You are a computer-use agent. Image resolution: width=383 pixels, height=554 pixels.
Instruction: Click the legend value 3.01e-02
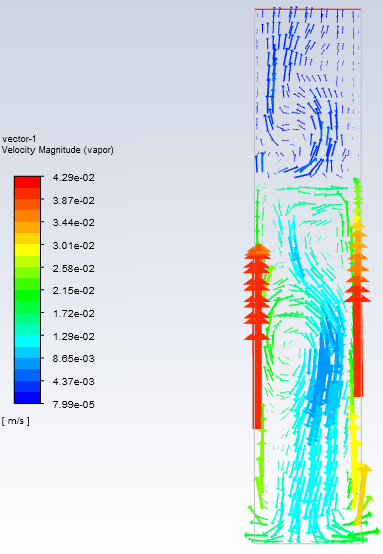(x=73, y=246)
